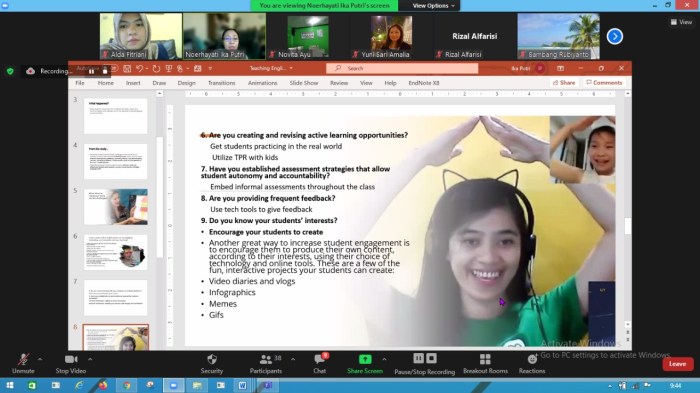Select slide 5 thumbnail

(x=116, y=207)
